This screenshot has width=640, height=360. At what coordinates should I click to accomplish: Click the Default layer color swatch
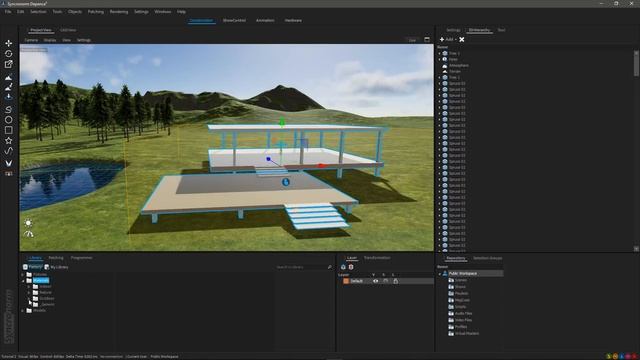click(346, 281)
